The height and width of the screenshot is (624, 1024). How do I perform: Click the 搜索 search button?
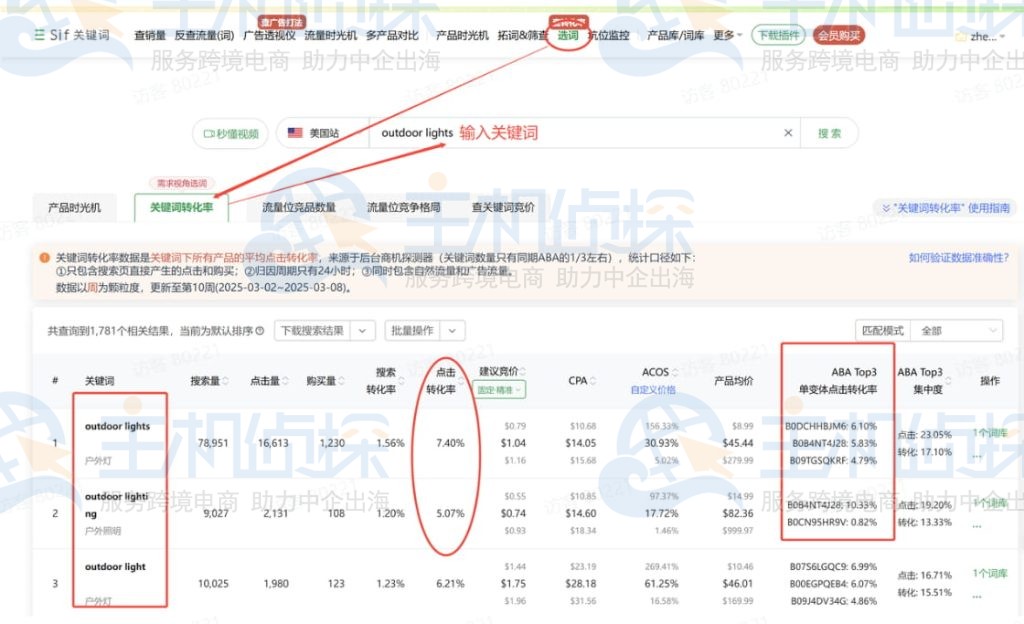pyautogui.click(x=829, y=132)
